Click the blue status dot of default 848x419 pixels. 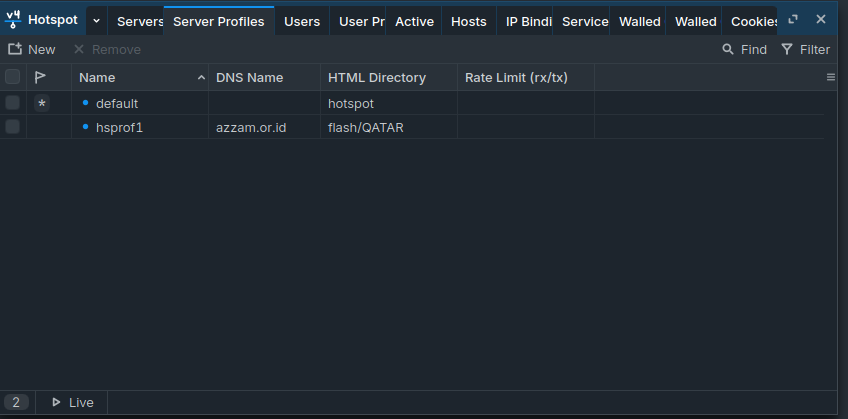point(85,102)
